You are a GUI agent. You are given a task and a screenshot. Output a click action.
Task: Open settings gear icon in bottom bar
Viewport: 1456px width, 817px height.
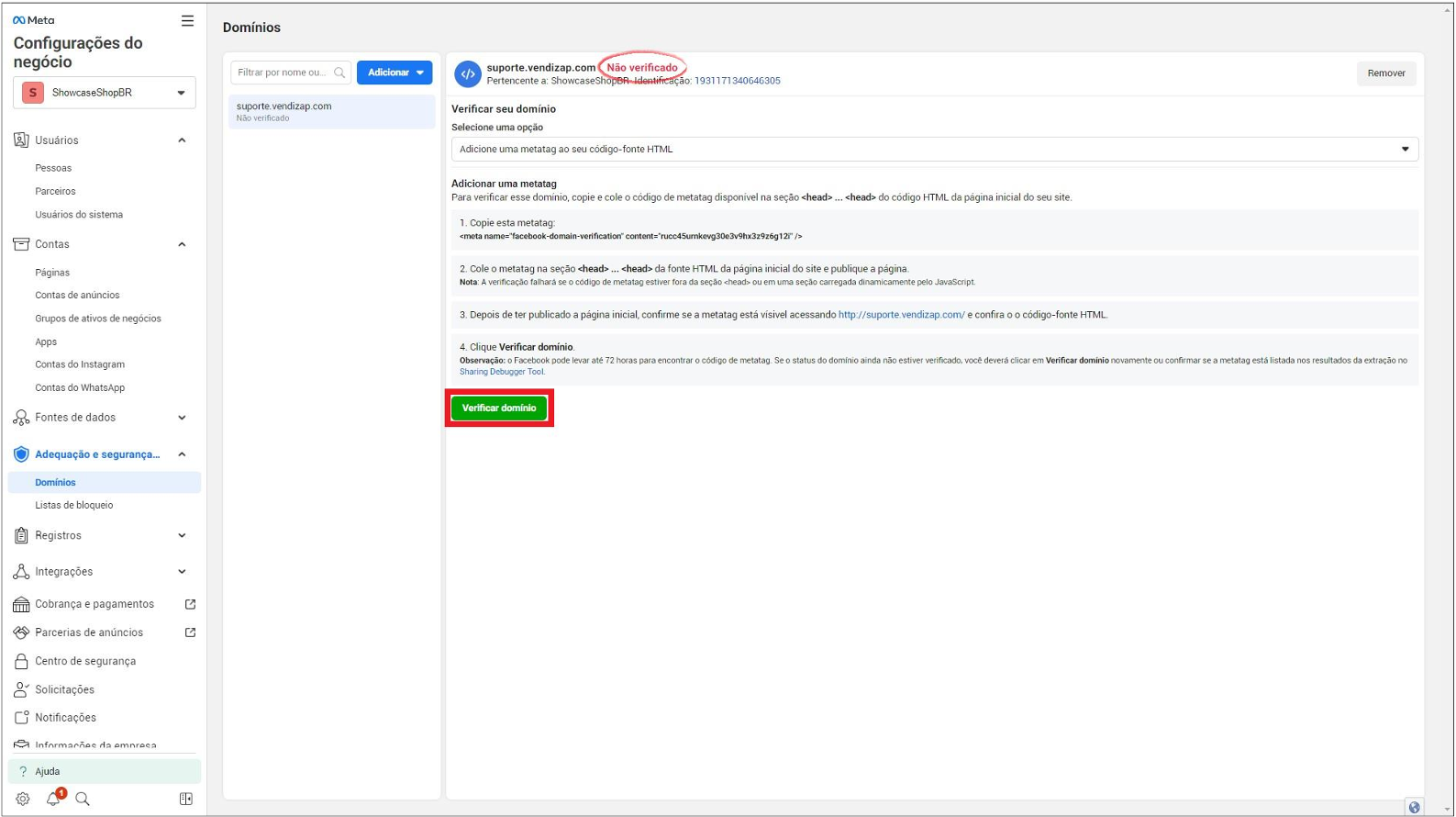coord(23,799)
